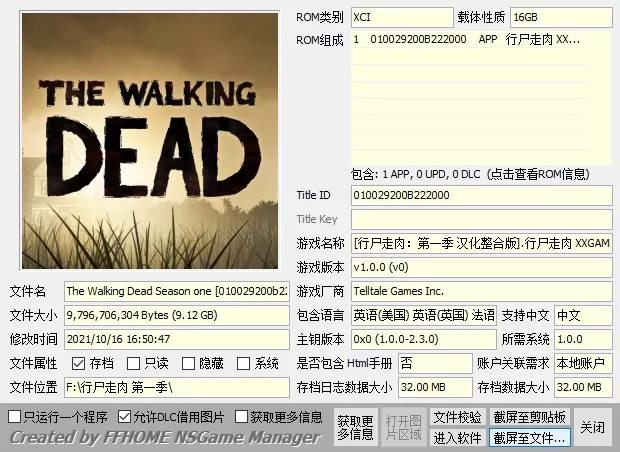Click the empty Title Key field

(481, 219)
